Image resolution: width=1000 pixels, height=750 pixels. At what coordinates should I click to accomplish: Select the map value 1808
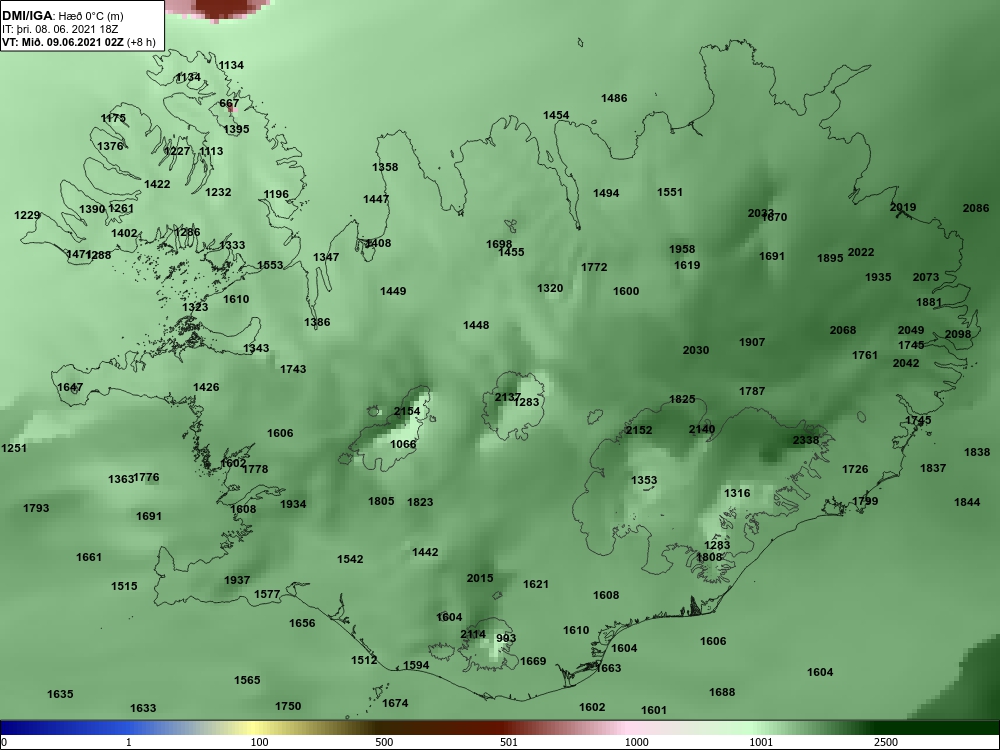pyautogui.click(x=709, y=557)
